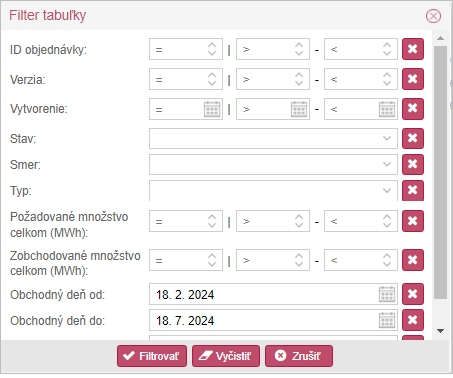Open calendar for Obchodný deň od
453x378 pixels.
coord(387,294)
